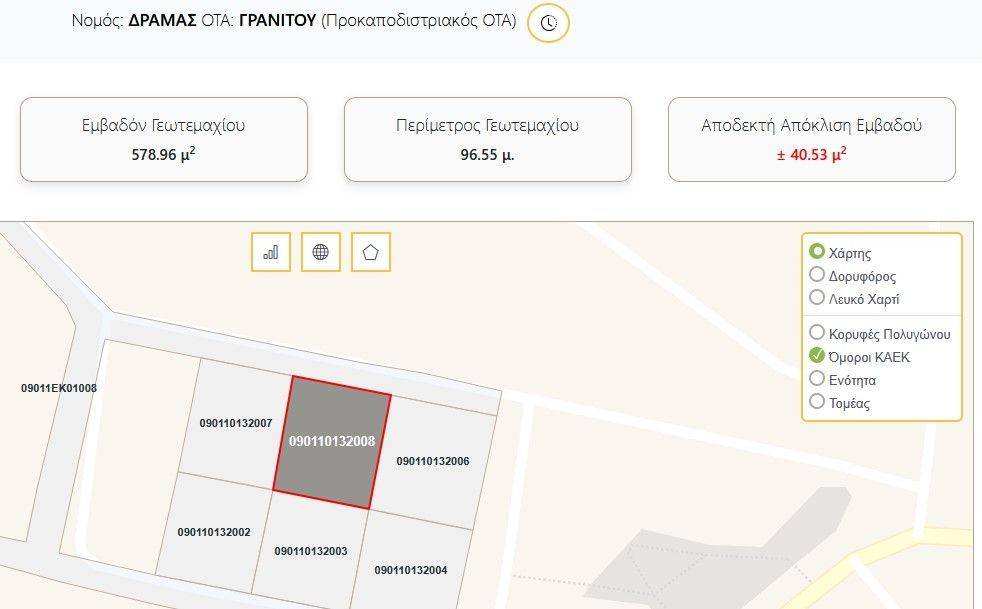This screenshot has height=609, width=982.
Task: Select highlighted parcel 090110132008
Action: click(x=332, y=442)
